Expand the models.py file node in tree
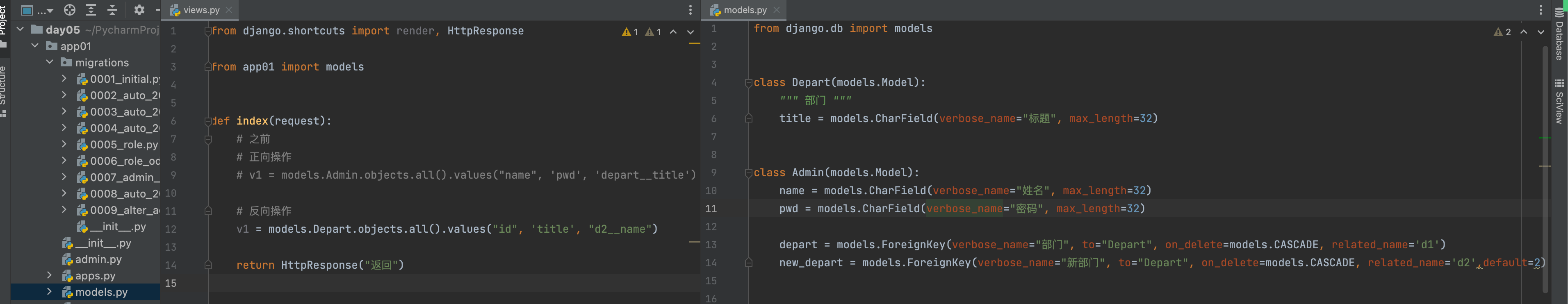1568x304 pixels. tap(50, 292)
